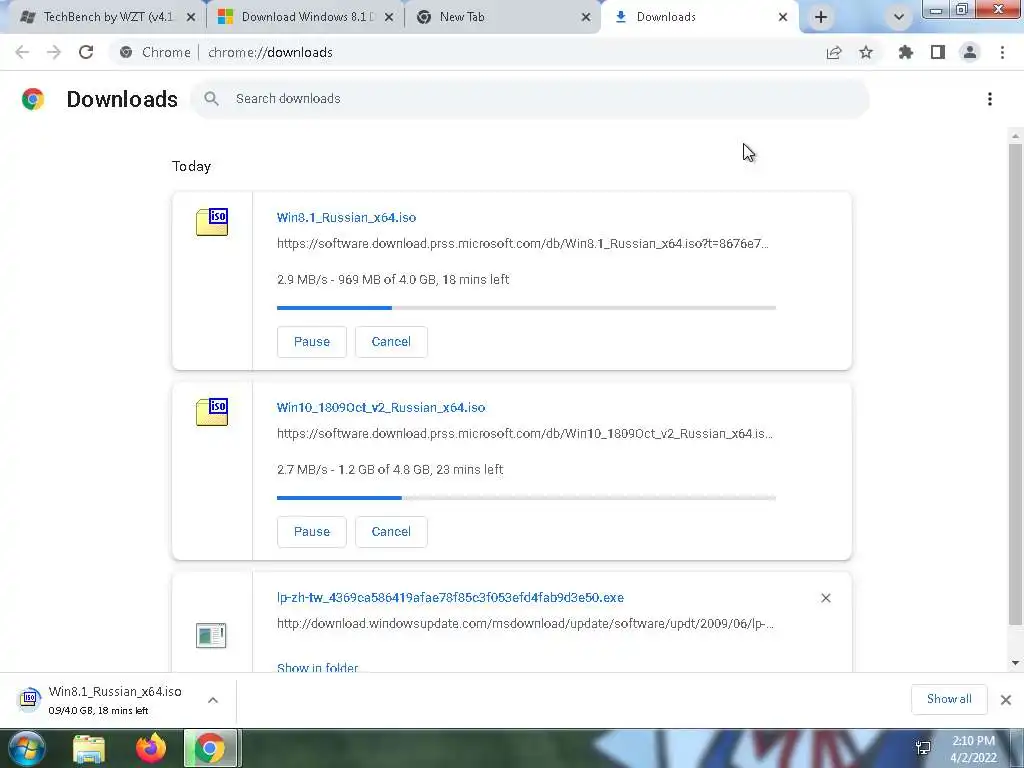Viewport: 1024px width, 768px height.
Task: Bookmark this tab with the star icon
Action: [x=866, y=52]
